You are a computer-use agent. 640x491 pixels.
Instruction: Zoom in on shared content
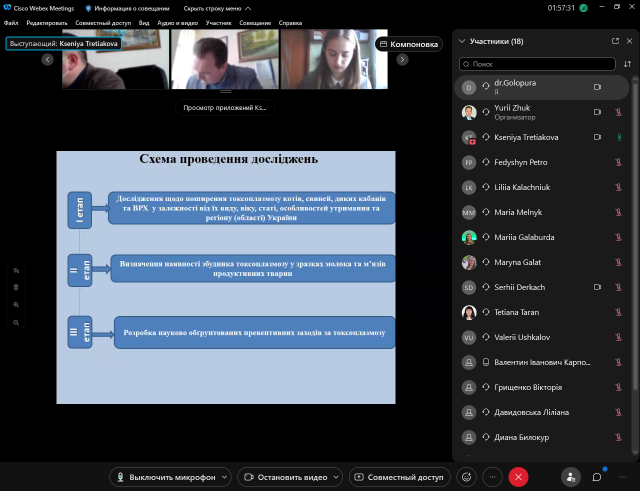pos(16,305)
